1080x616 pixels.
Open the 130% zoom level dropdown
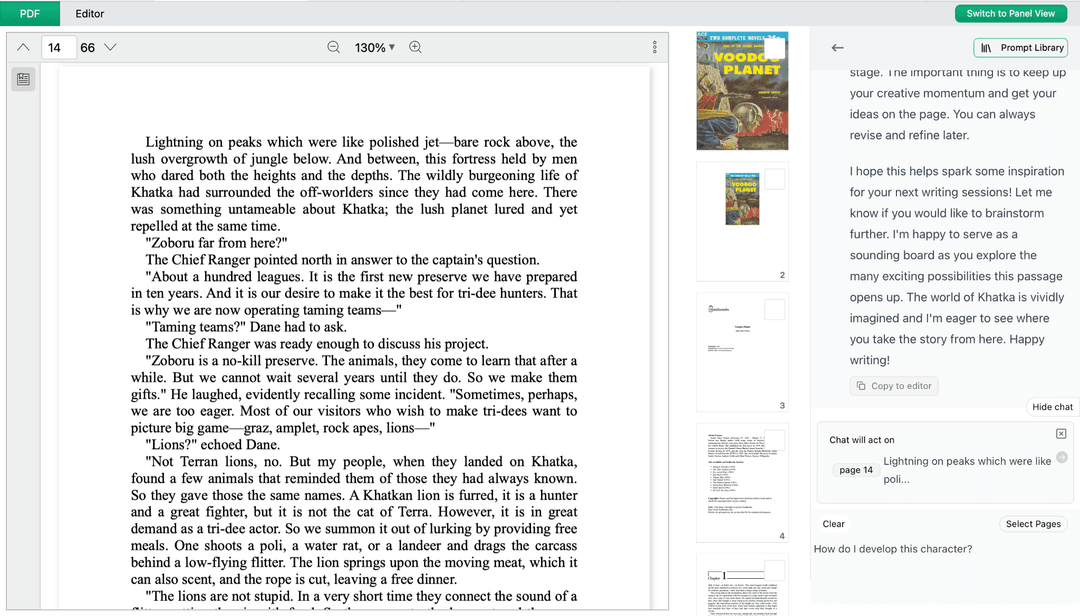click(375, 47)
